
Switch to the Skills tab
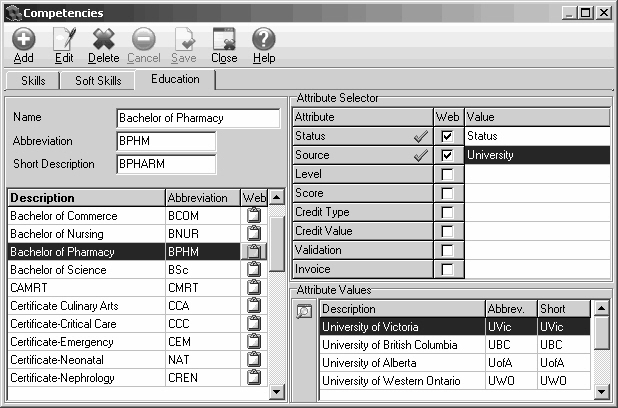[33, 81]
